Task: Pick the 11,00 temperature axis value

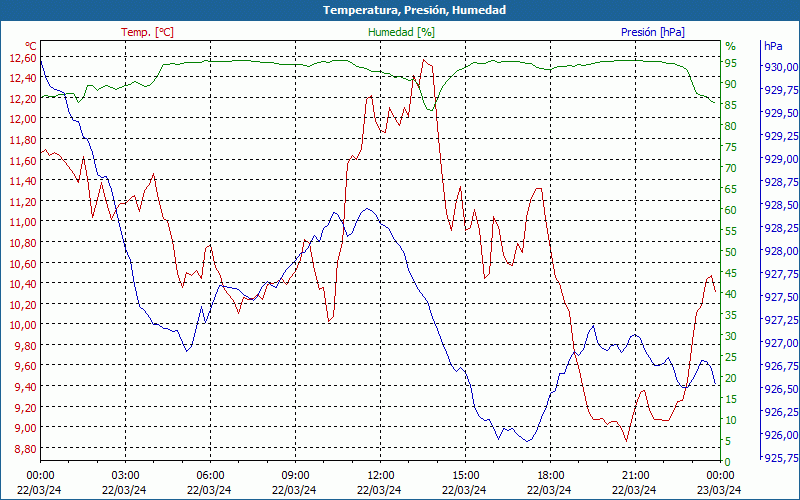Action: click(23, 222)
